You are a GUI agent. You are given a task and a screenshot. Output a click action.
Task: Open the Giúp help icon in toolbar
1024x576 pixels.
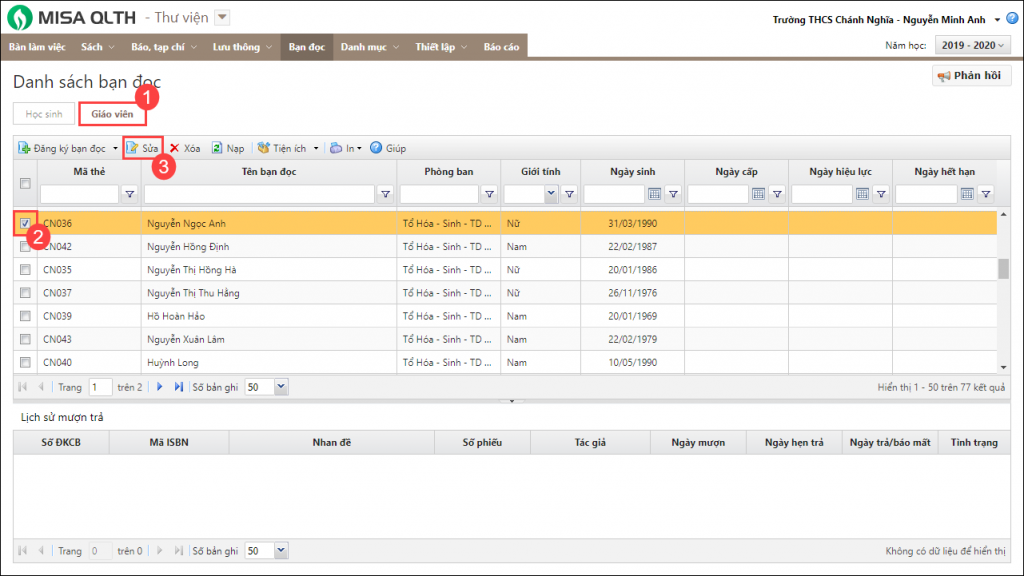[377, 148]
